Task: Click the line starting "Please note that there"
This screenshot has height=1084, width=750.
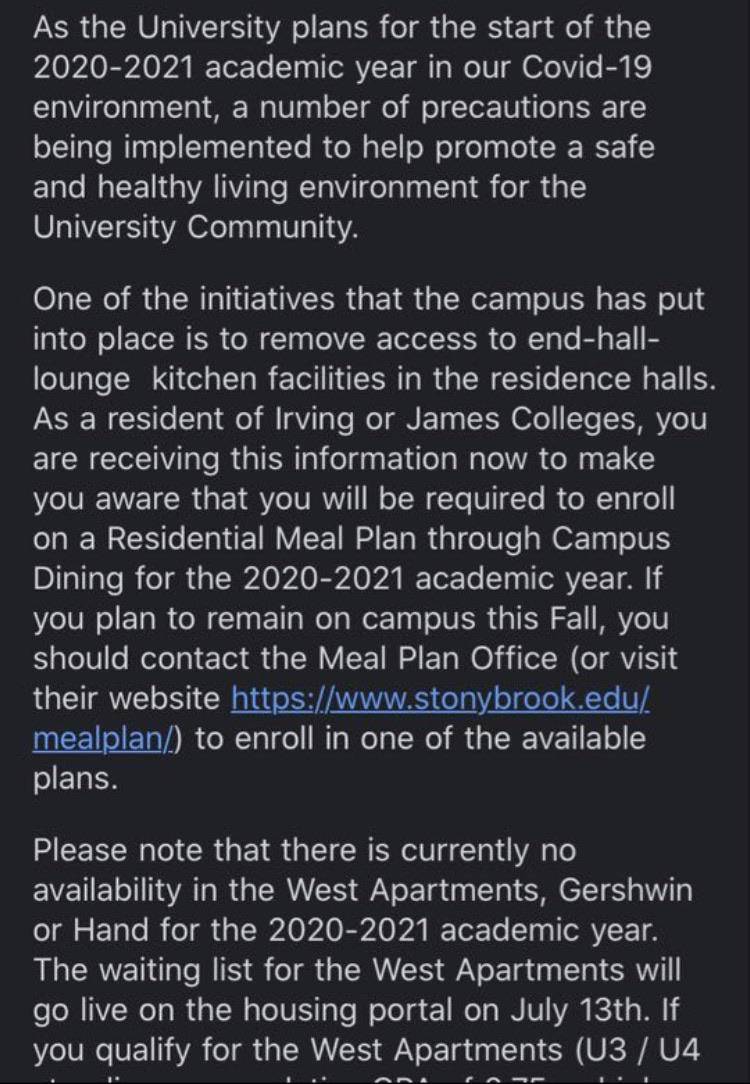Action: click(x=305, y=850)
